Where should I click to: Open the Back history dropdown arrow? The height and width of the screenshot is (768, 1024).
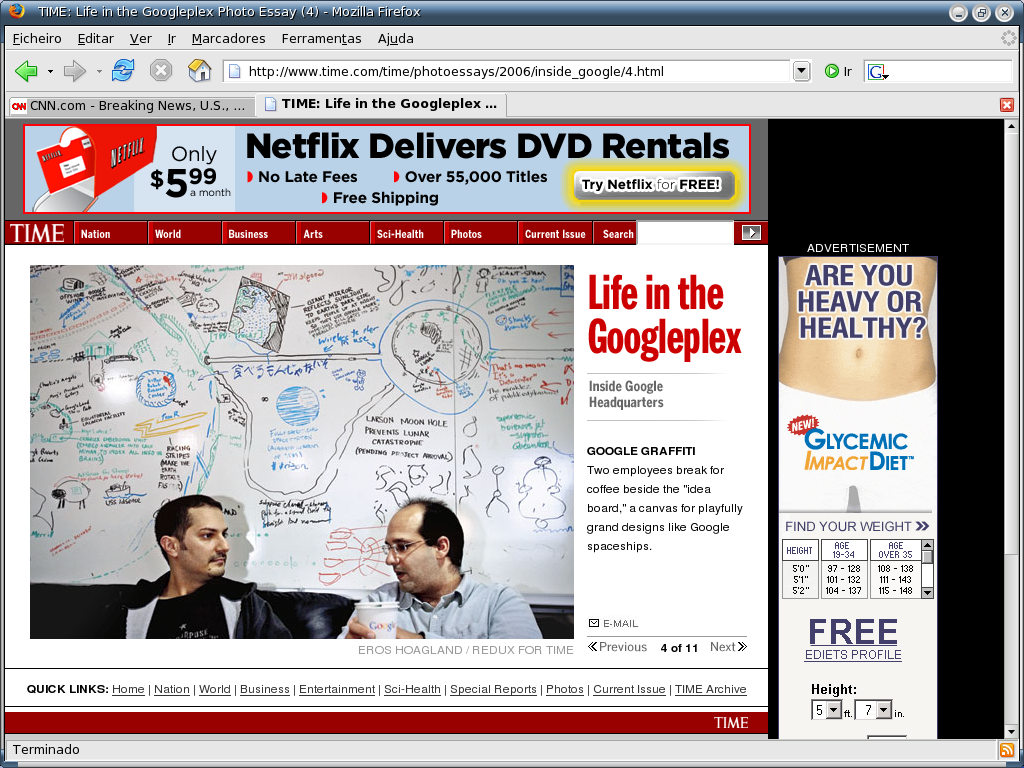[x=50, y=71]
